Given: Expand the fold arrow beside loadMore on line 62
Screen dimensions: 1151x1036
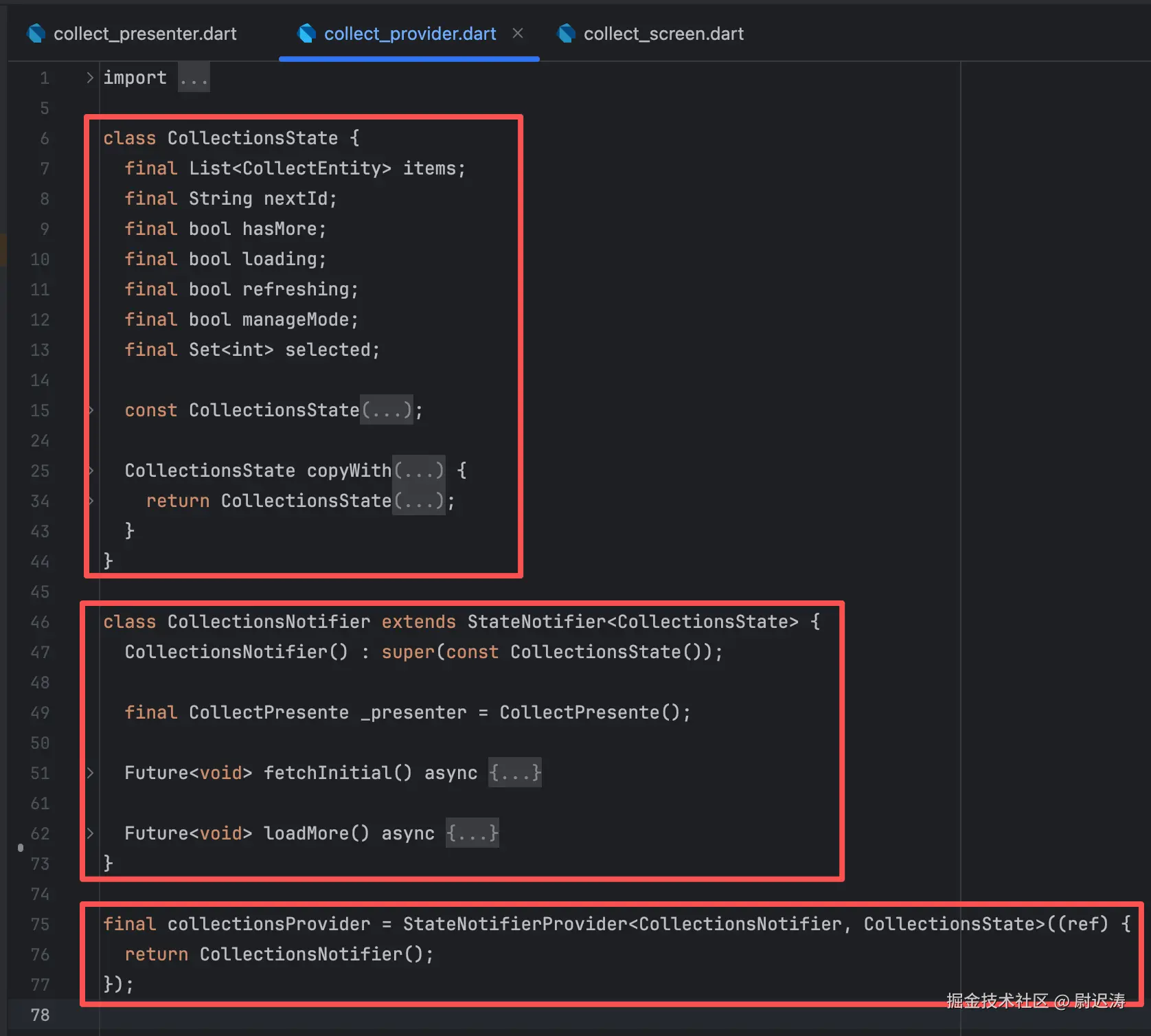Looking at the screenshot, I should pyautogui.click(x=90, y=833).
